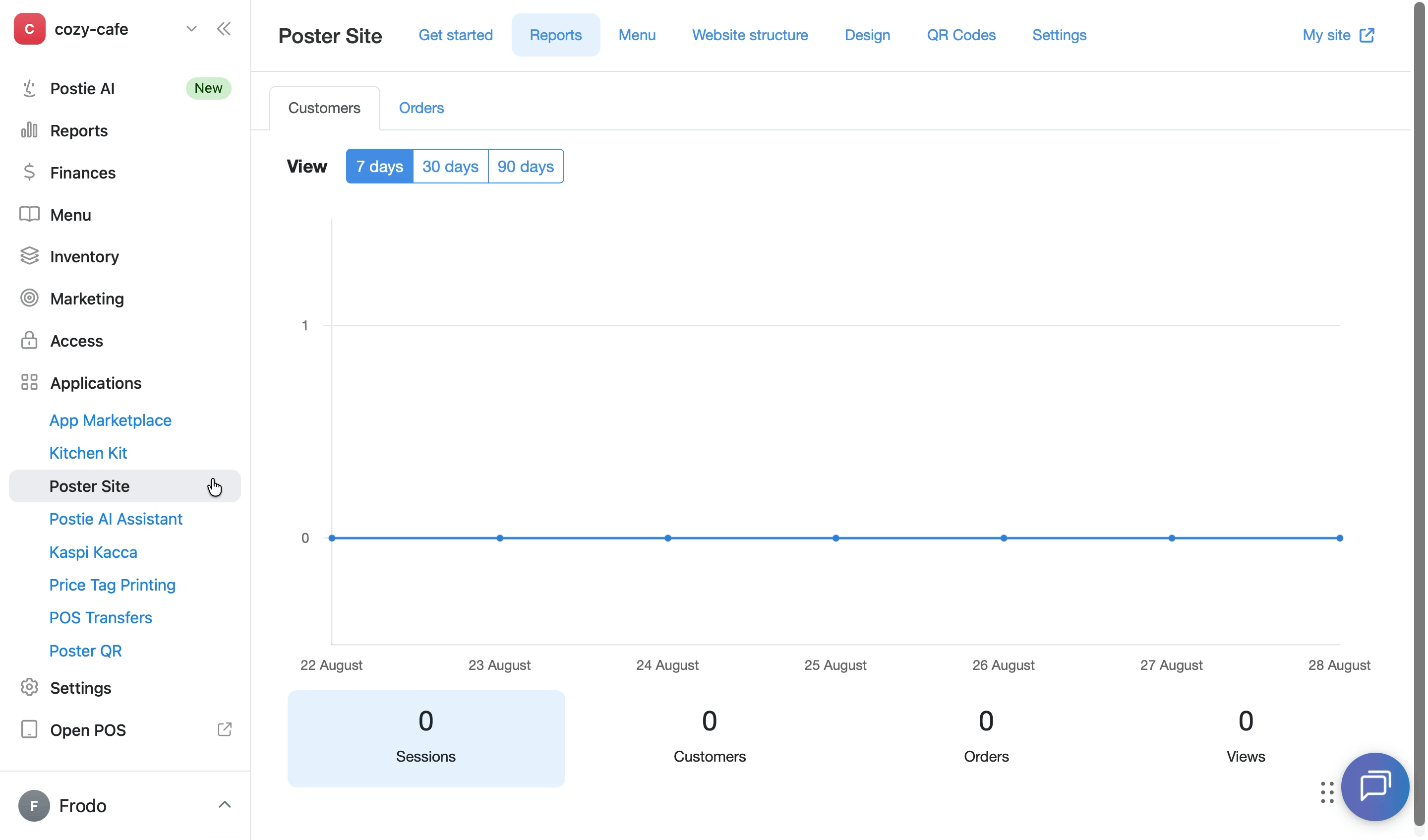Image resolution: width=1428 pixels, height=840 pixels.
Task: Click the Marketing target icon
Action: pos(29,298)
